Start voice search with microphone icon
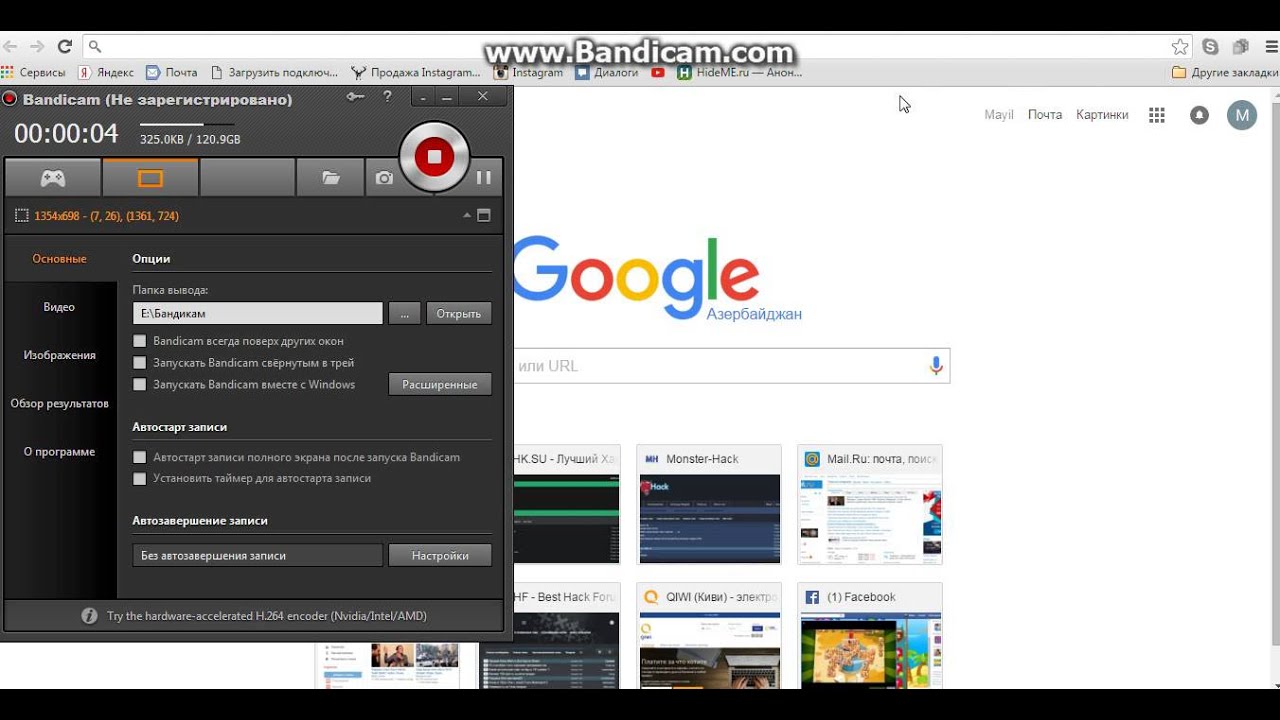Screen dimensions: 1280x720 point(936,366)
